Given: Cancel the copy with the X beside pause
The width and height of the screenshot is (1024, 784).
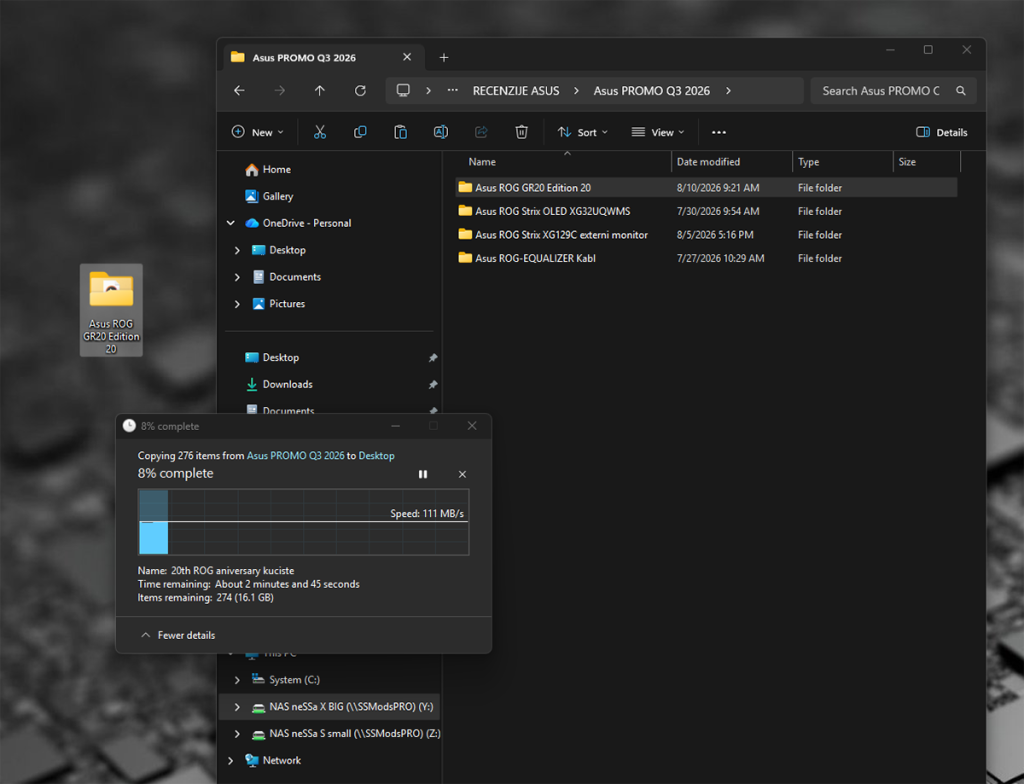Looking at the screenshot, I should [462, 474].
